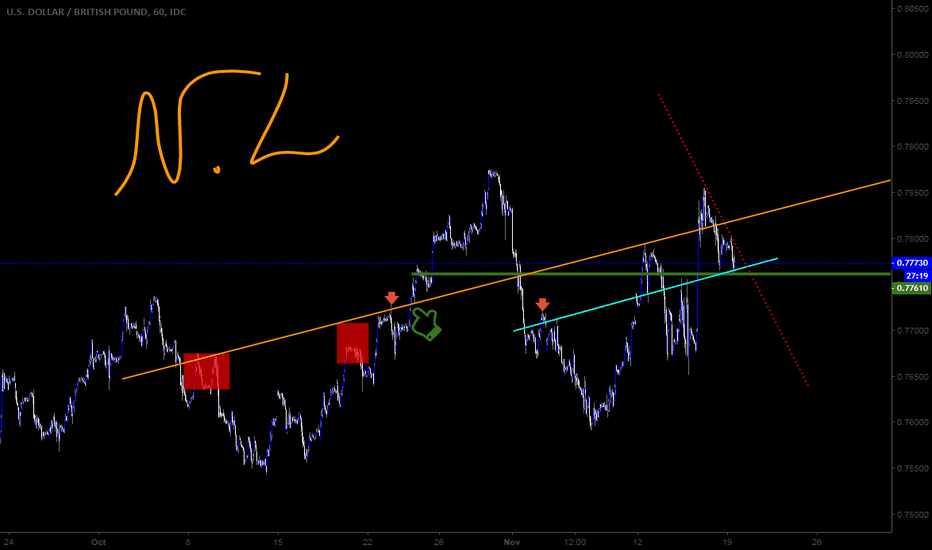
Task: Select the red down arrow beside the green hand
Action: click(391, 298)
